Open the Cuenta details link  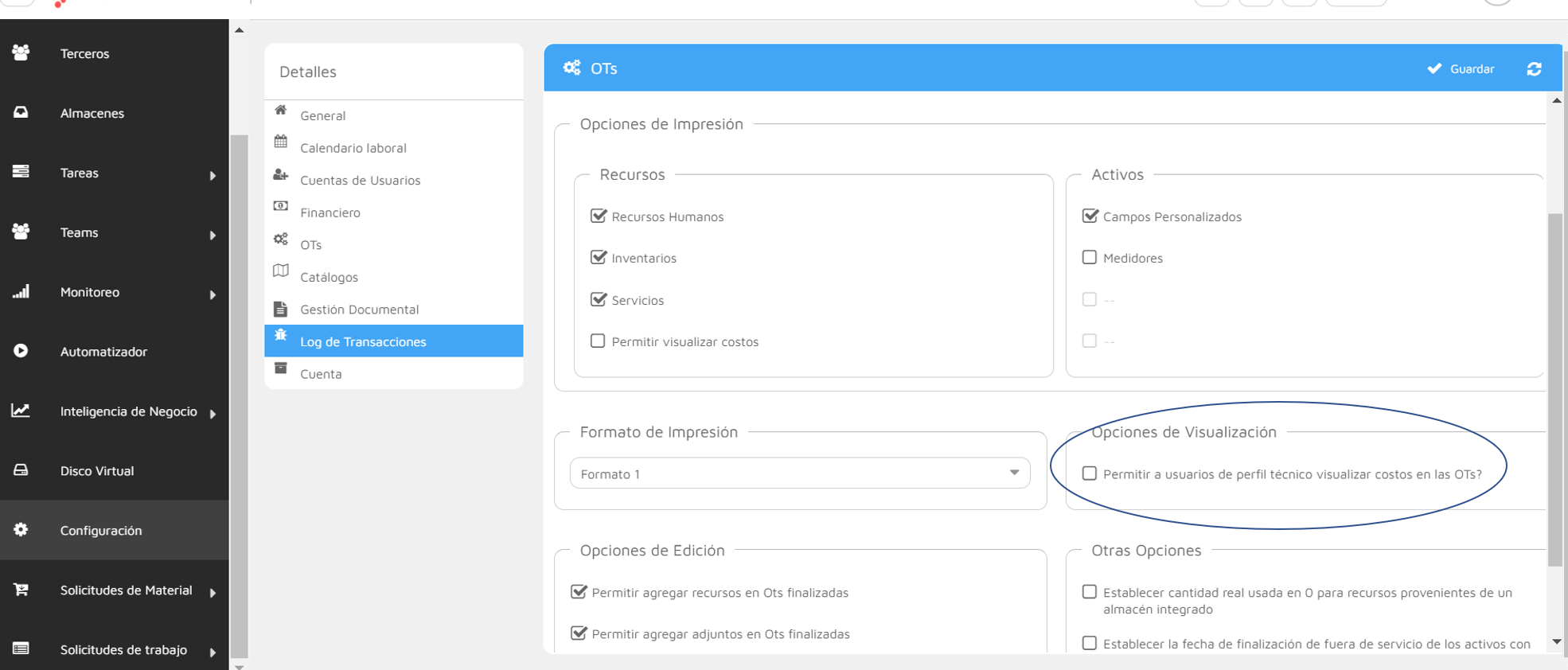[321, 374]
